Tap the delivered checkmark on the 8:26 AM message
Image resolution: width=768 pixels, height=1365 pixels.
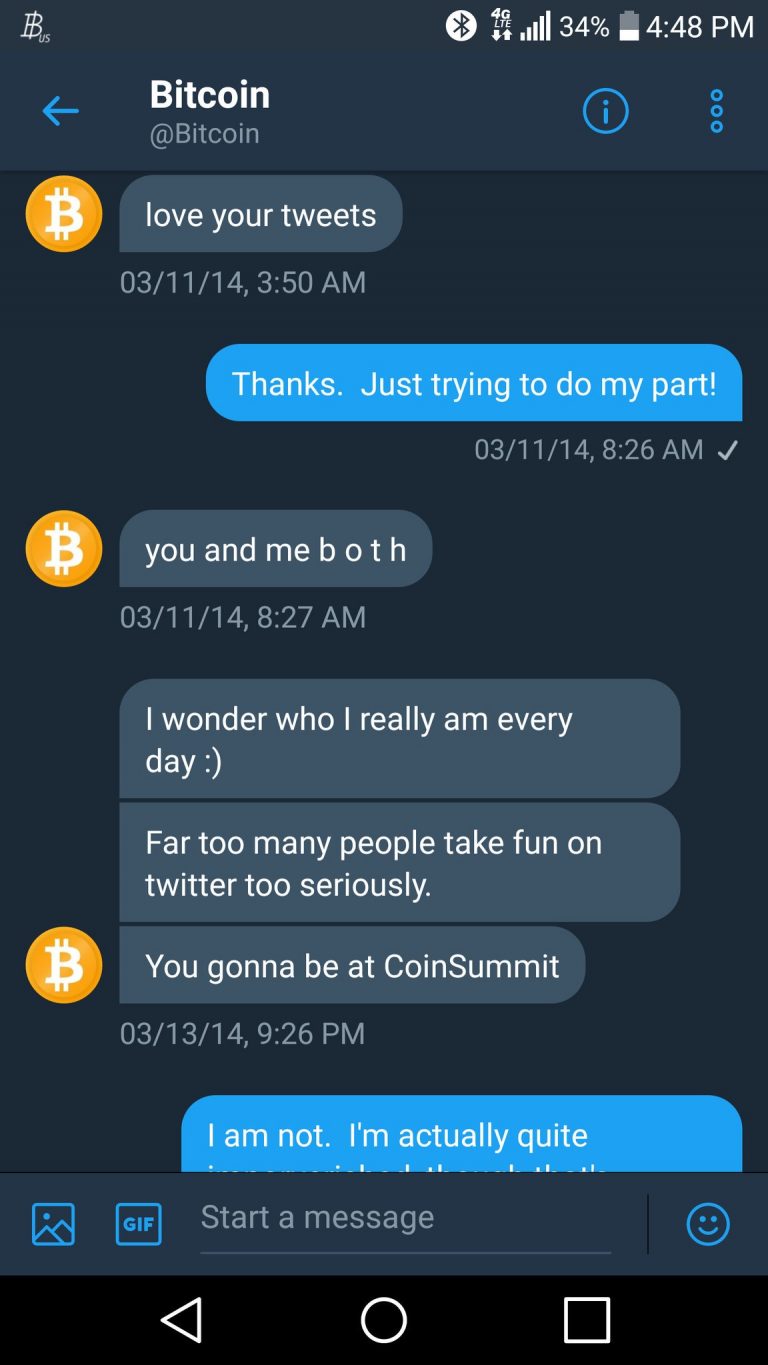(728, 449)
